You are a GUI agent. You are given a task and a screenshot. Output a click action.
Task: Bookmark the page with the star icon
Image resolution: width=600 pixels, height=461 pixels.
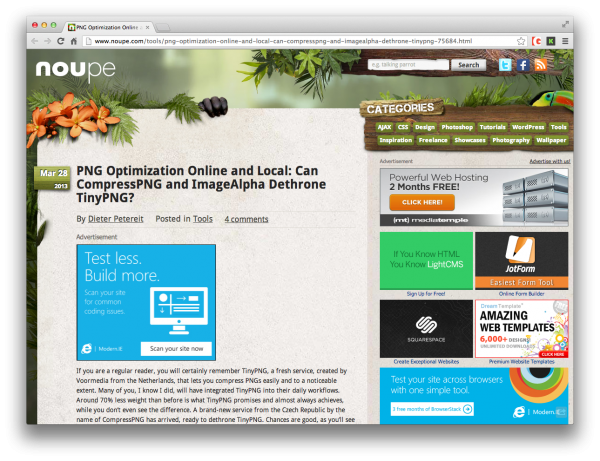tap(521, 41)
